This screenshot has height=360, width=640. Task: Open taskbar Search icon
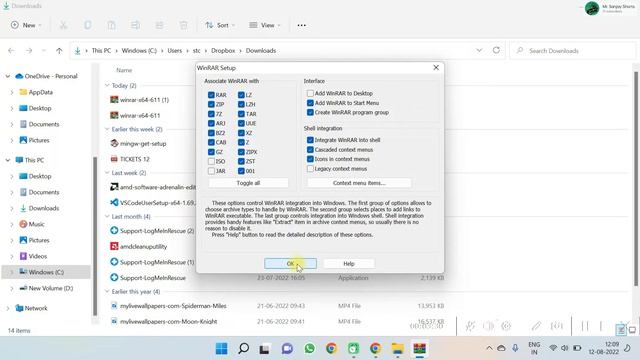tap(244, 348)
